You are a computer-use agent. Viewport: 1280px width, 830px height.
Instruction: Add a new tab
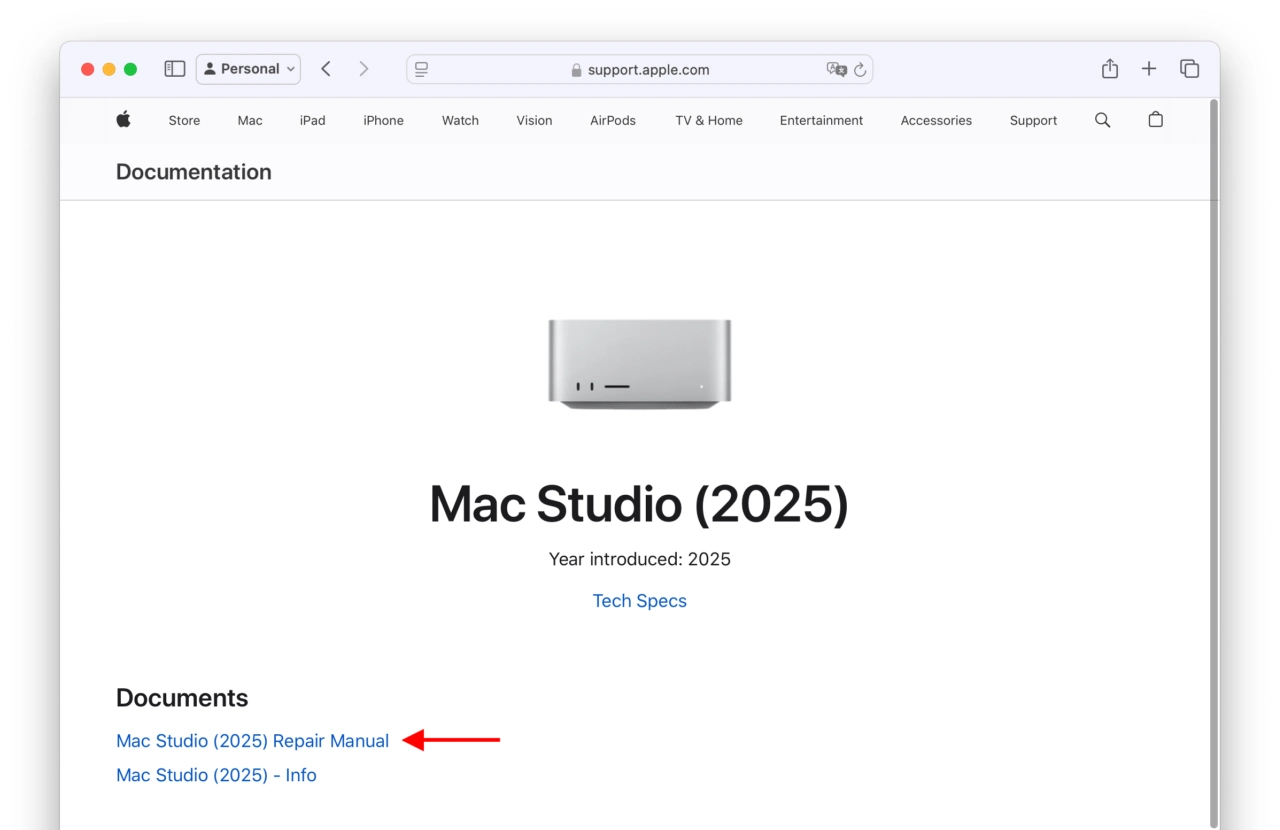(1149, 68)
